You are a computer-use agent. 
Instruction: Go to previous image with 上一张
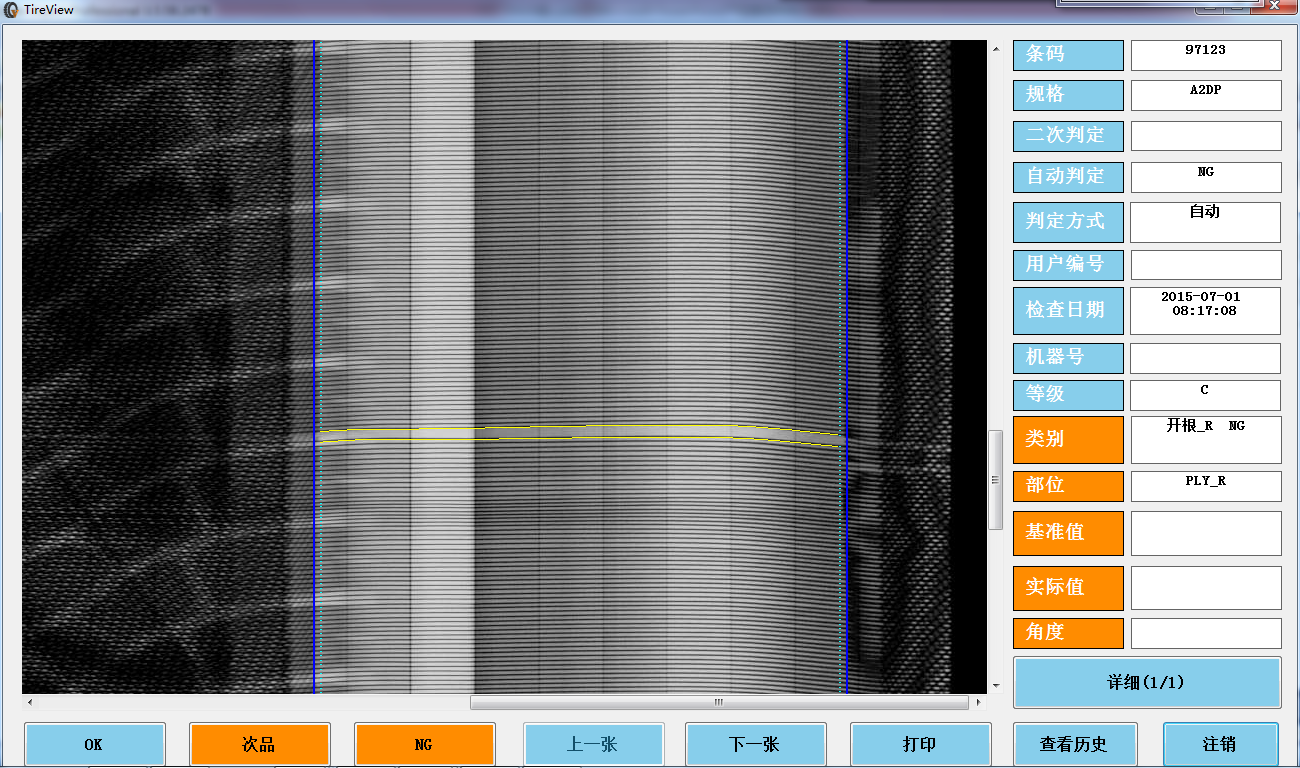point(593,744)
